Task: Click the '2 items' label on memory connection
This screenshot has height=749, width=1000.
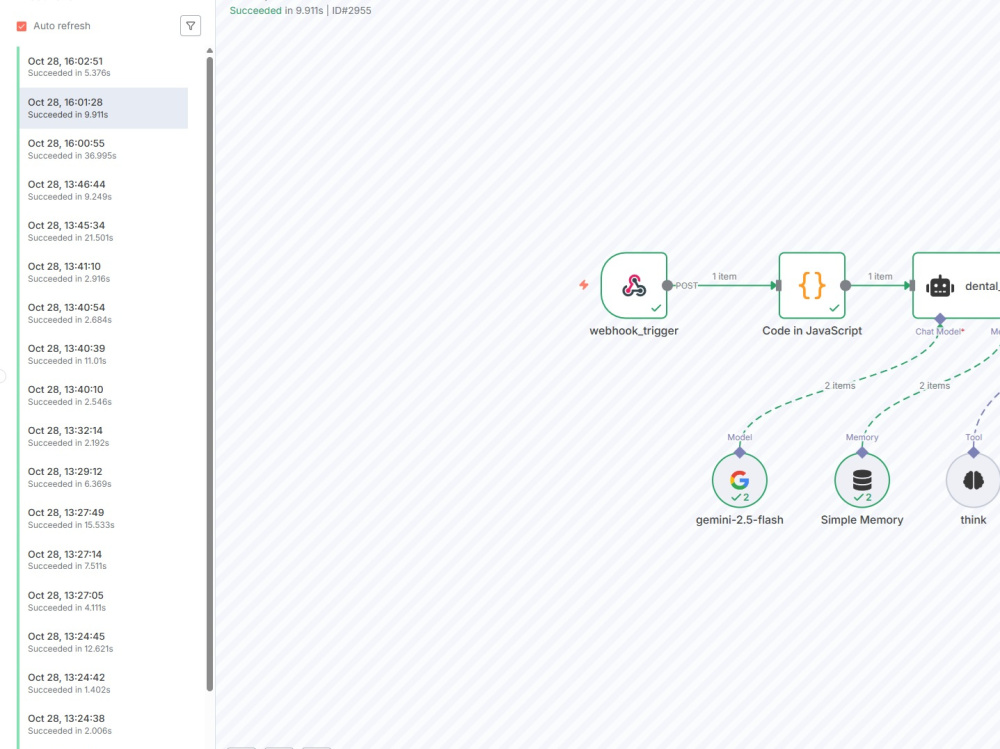Action: point(934,385)
